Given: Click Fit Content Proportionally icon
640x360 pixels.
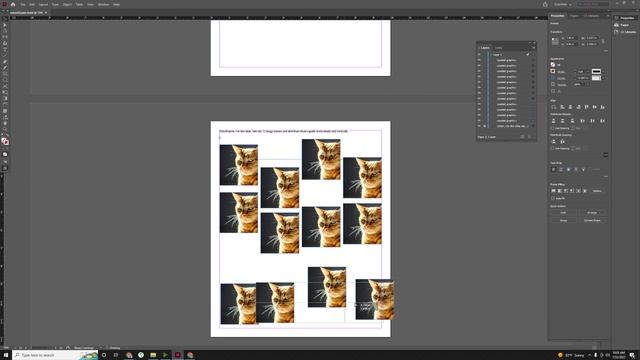Looking at the screenshot, I should pos(559,191).
